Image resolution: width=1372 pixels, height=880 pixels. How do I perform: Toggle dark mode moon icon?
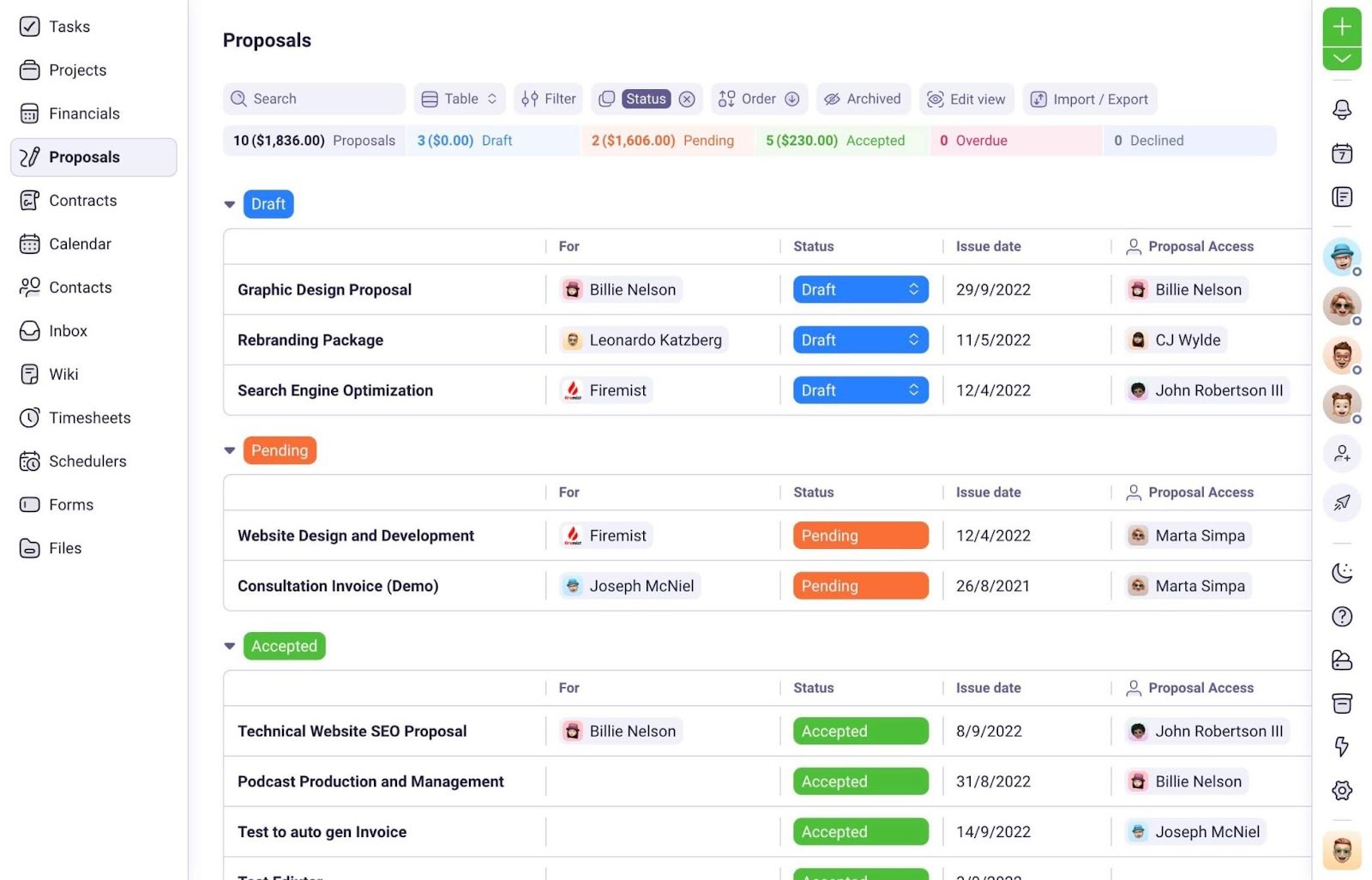click(1341, 573)
